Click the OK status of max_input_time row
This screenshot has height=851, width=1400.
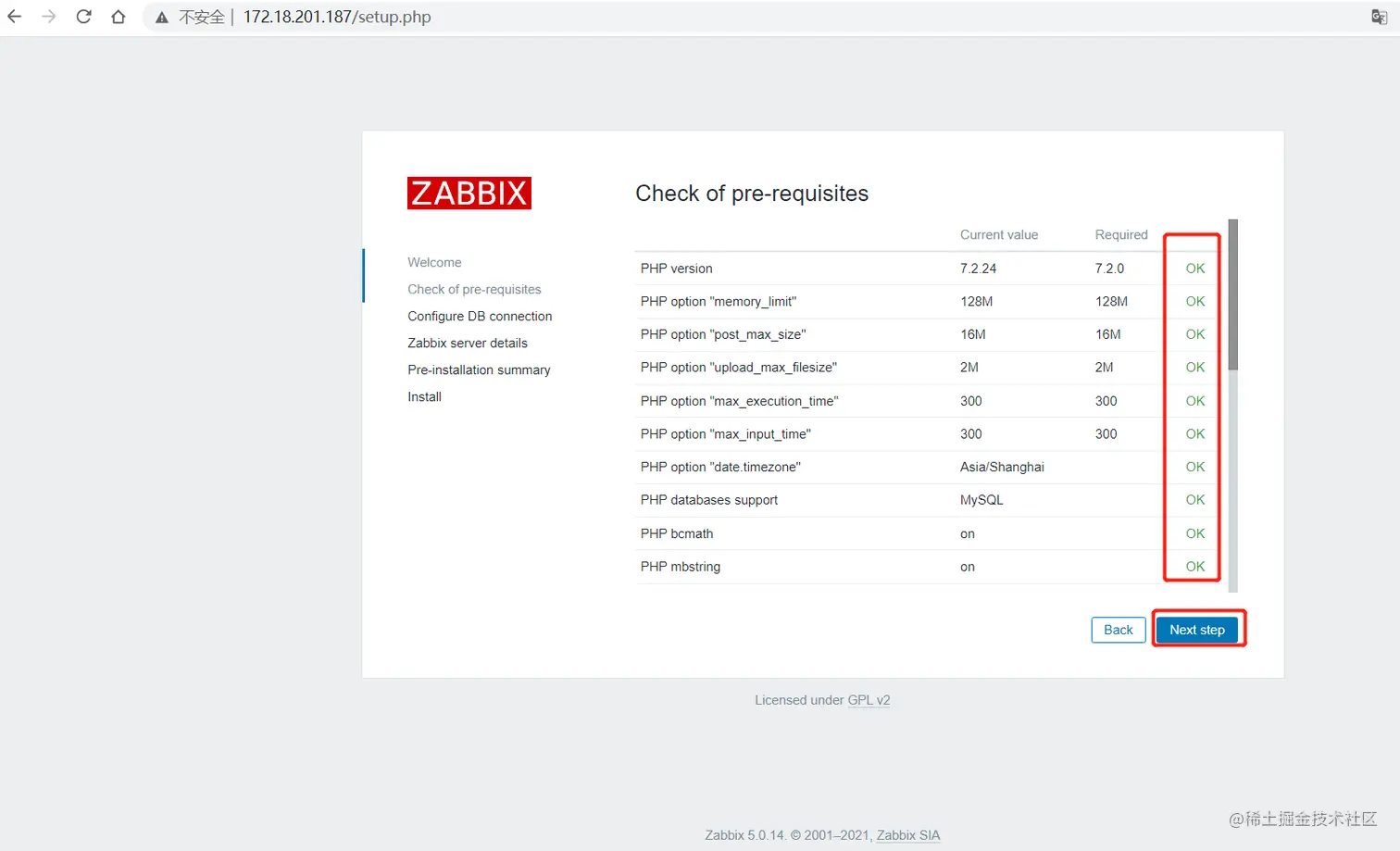pyautogui.click(x=1195, y=434)
